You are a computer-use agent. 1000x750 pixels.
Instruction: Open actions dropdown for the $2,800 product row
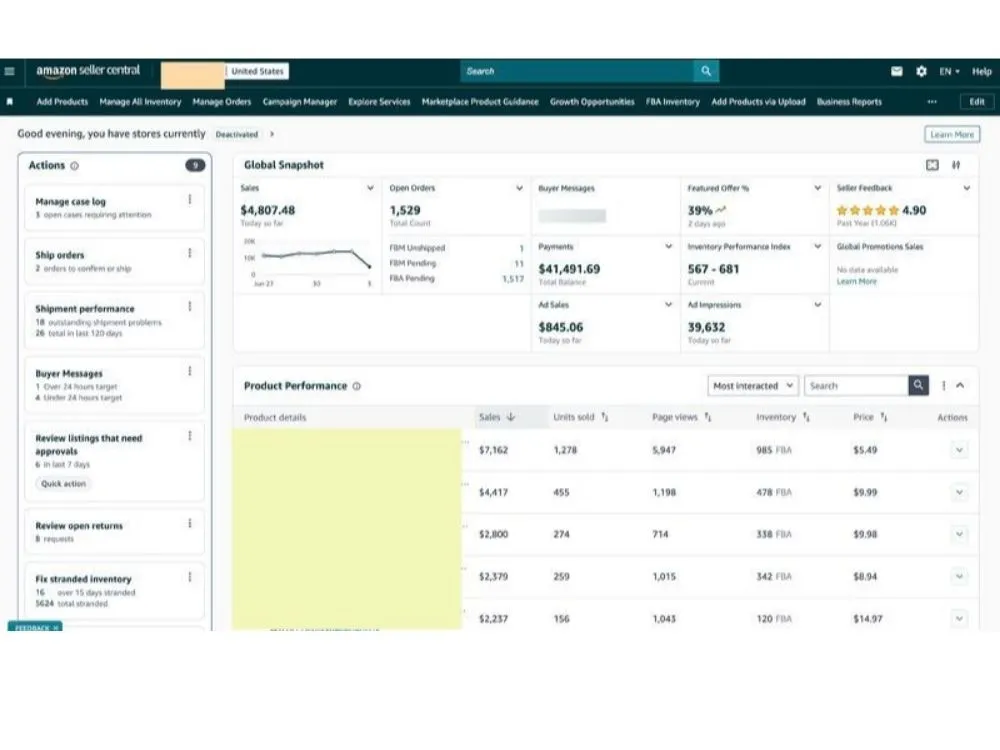959,534
